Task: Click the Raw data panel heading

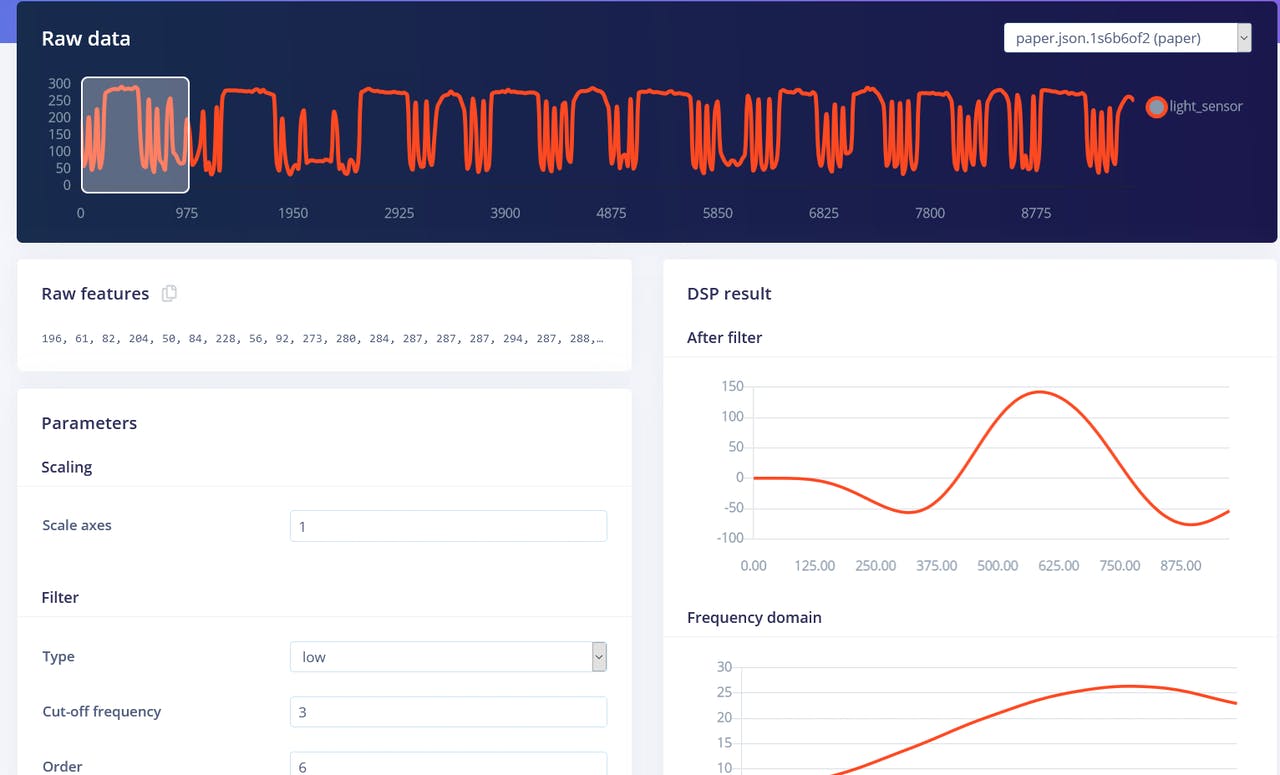Action: point(86,39)
